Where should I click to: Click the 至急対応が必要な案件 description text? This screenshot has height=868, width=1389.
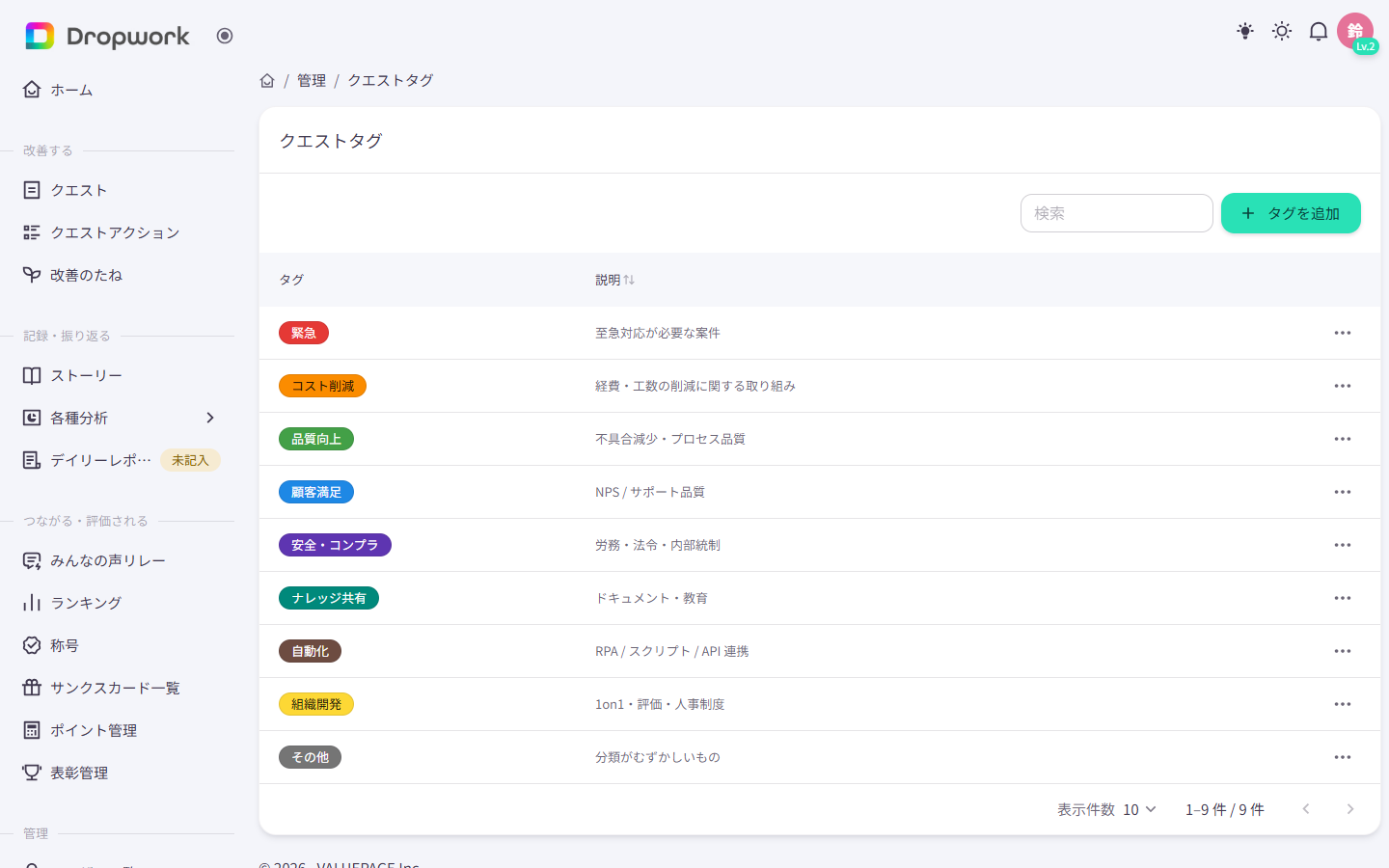click(658, 333)
